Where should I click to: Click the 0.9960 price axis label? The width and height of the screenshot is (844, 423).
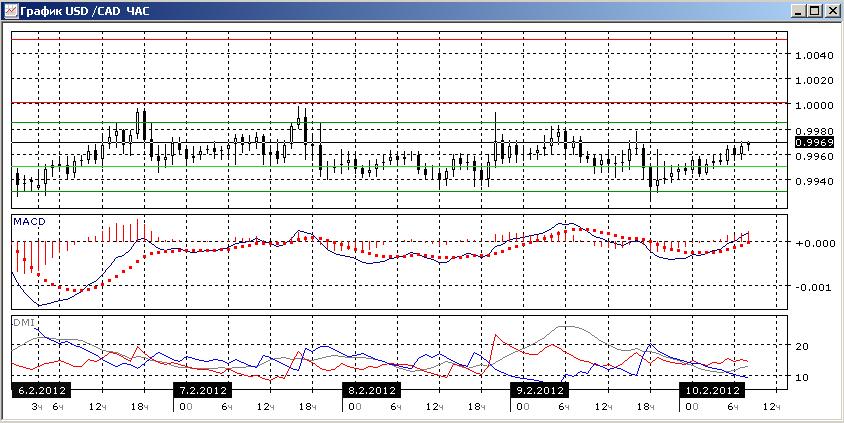(x=814, y=156)
